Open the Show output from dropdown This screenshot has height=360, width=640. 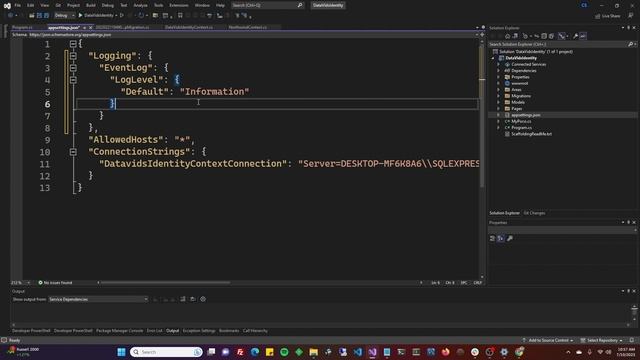[98, 299]
